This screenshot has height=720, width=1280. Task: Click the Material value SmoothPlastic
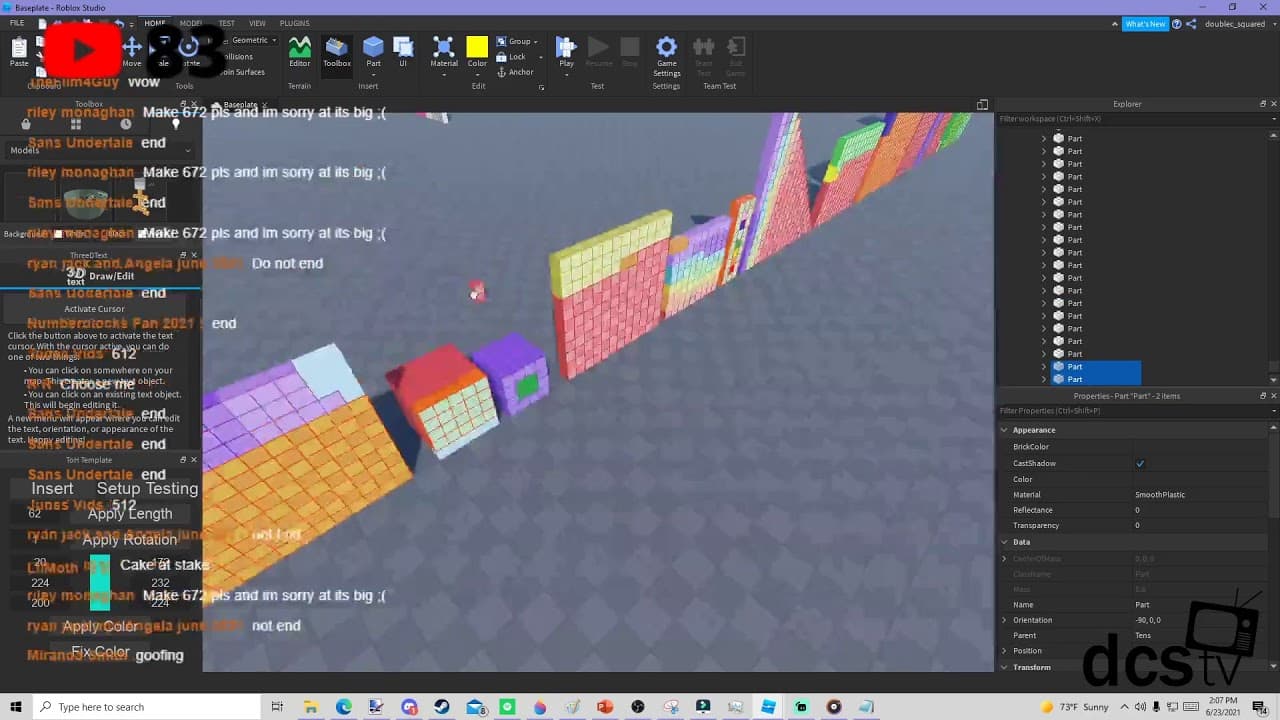click(x=1160, y=495)
